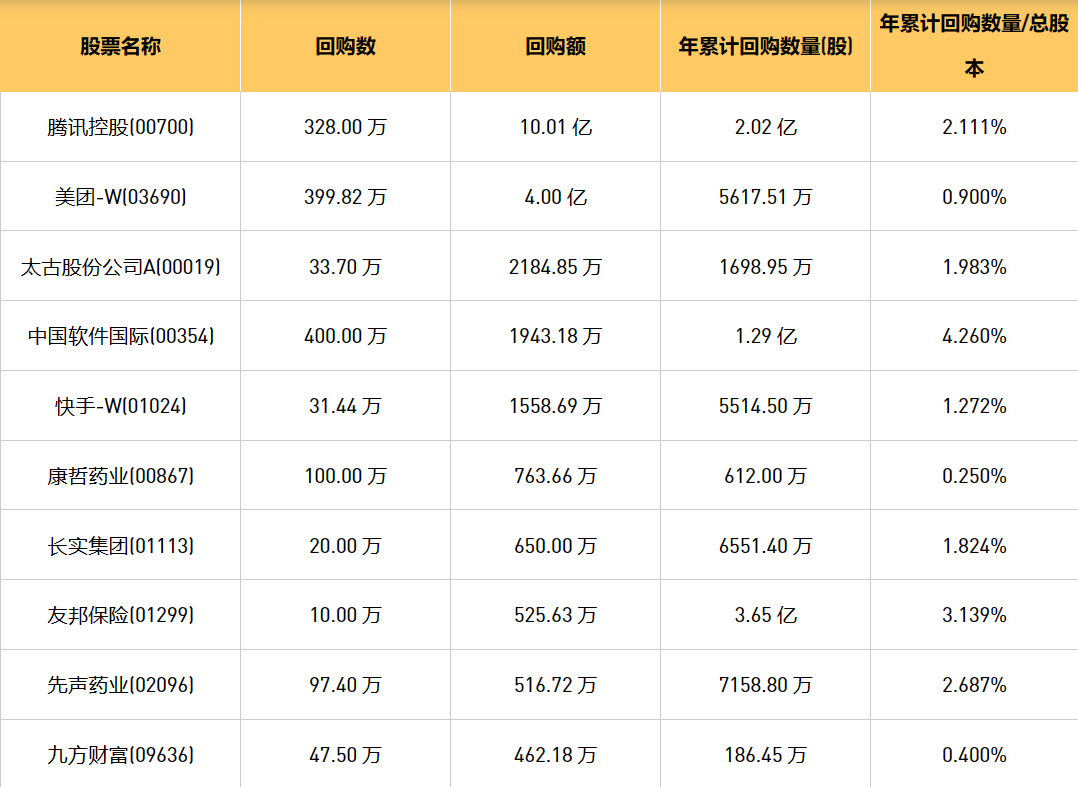This screenshot has width=1078, height=787.
Task: Select the 399.82 万 buyback count cell
Action: point(345,197)
